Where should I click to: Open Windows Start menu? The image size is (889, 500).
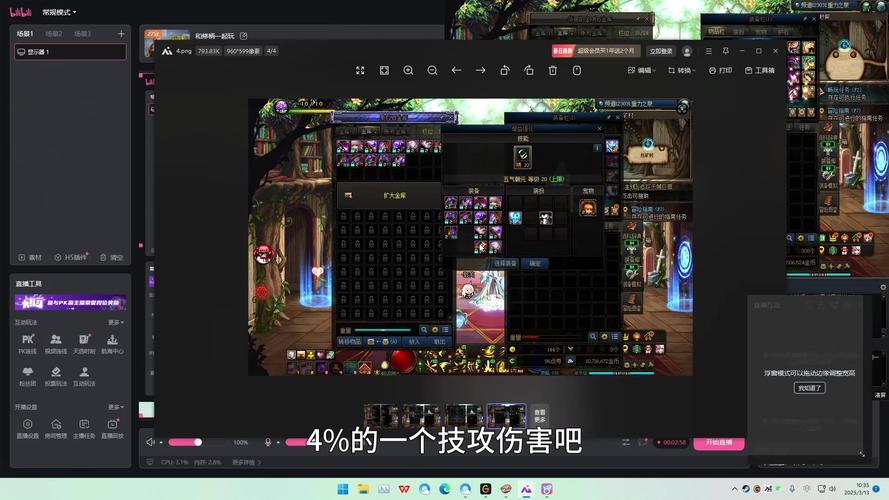click(342, 489)
